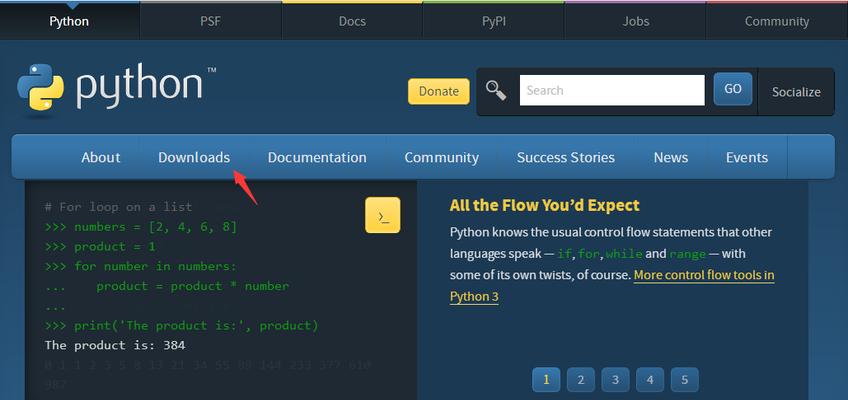Click 'for number in numbers:' line

pos(141,266)
